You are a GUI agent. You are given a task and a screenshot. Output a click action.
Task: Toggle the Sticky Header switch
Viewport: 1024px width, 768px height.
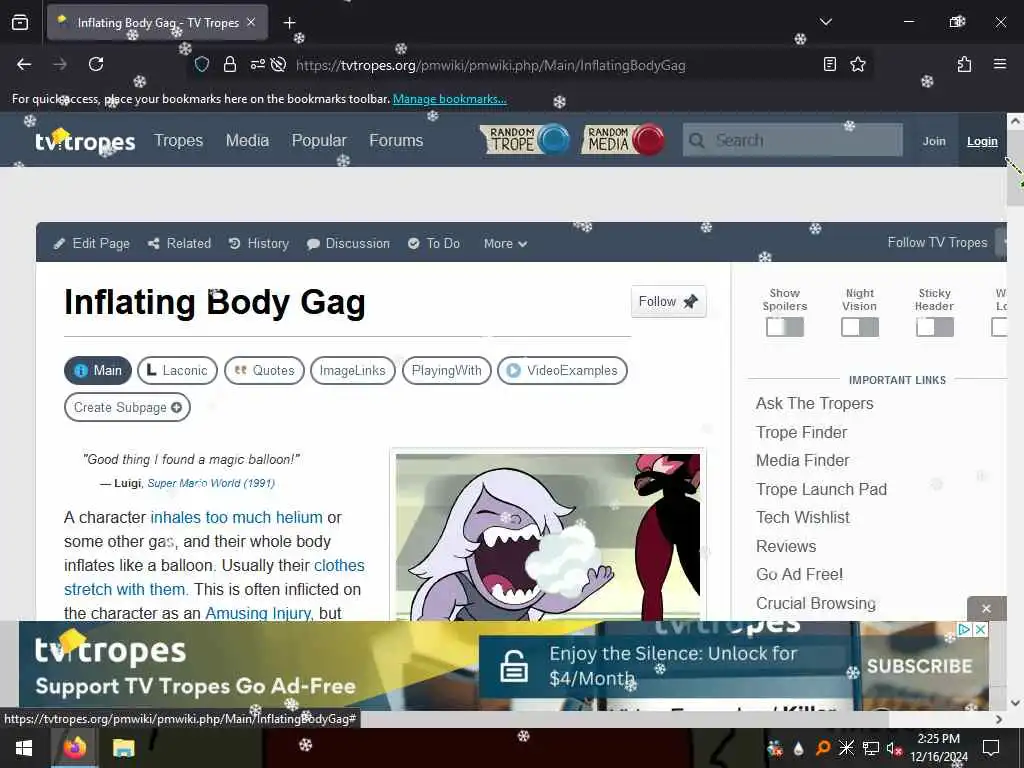(x=935, y=327)
